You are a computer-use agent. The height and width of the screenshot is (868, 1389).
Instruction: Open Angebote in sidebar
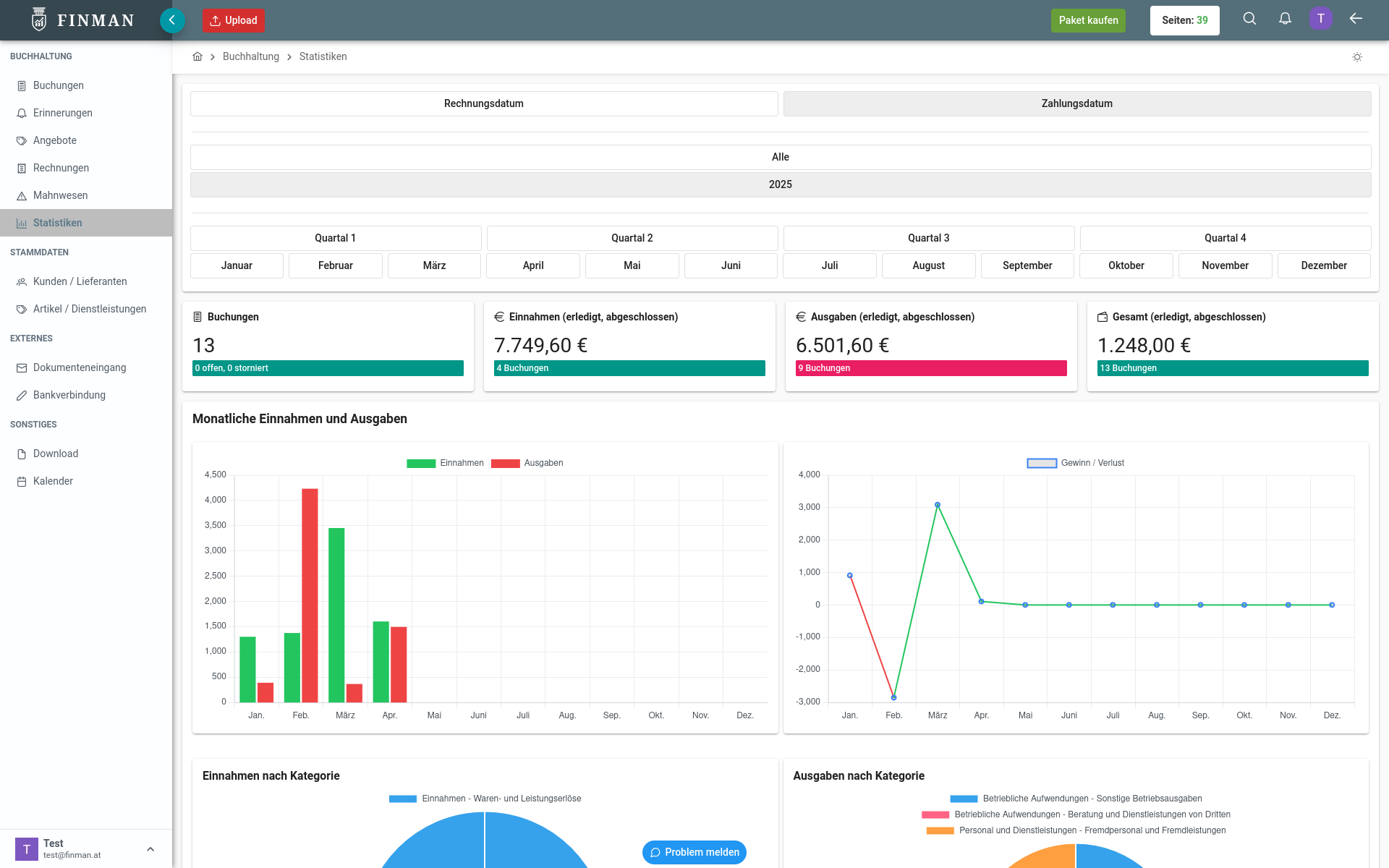86,140
